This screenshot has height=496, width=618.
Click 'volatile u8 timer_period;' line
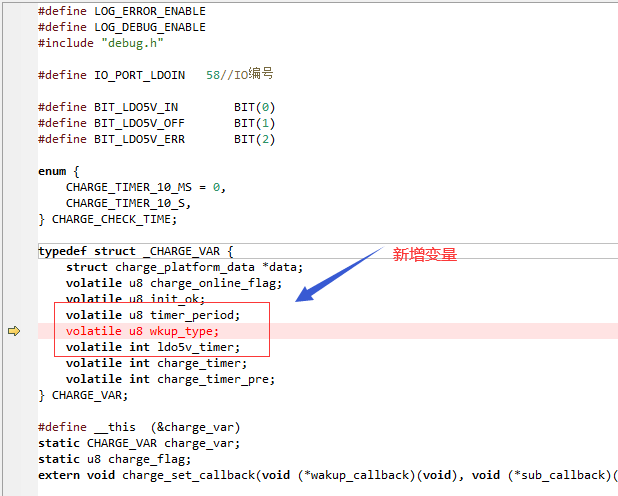(x=153, y=315)
